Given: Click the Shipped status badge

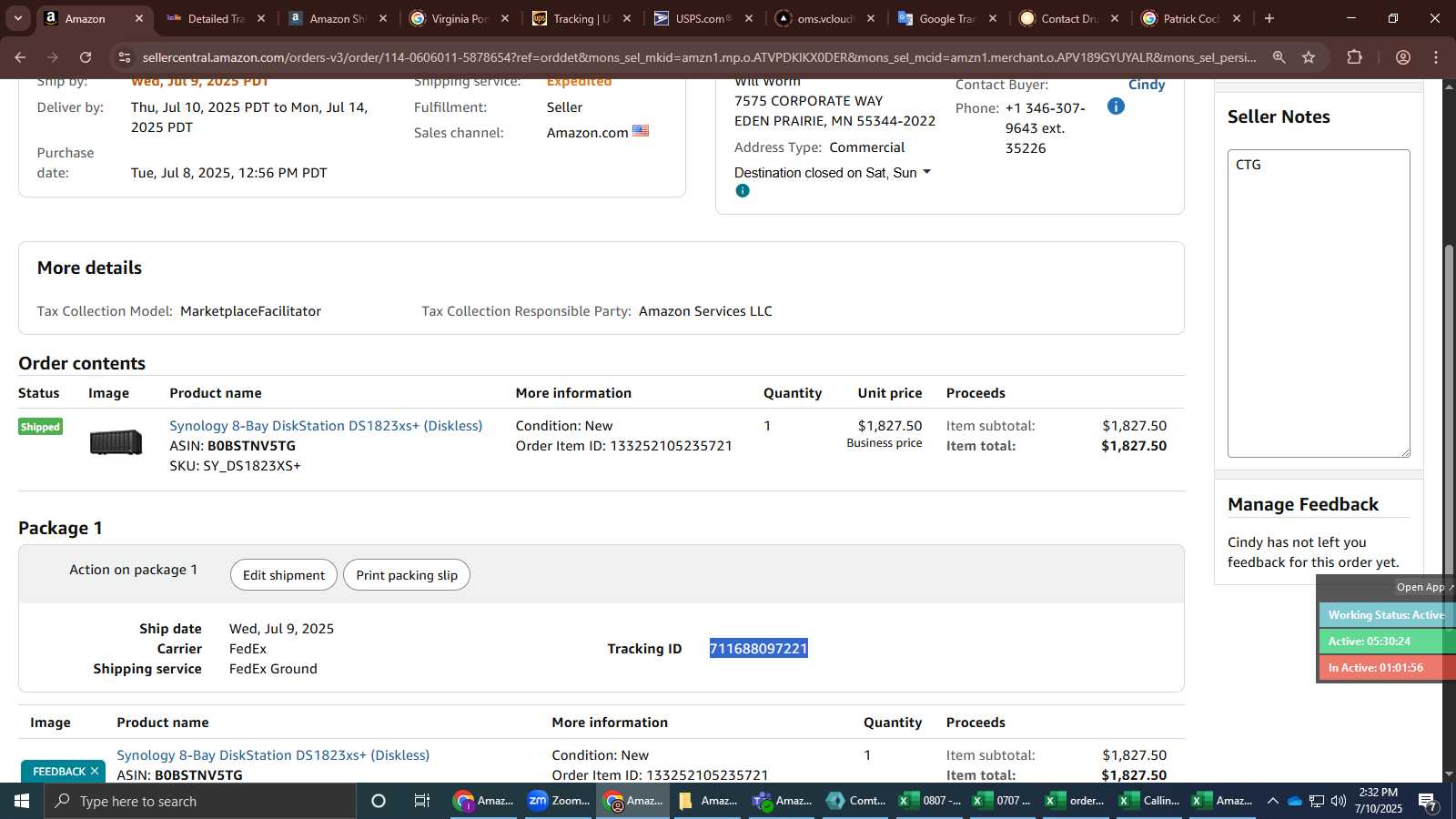Looking at the screenshot, I should click(40, 427).
